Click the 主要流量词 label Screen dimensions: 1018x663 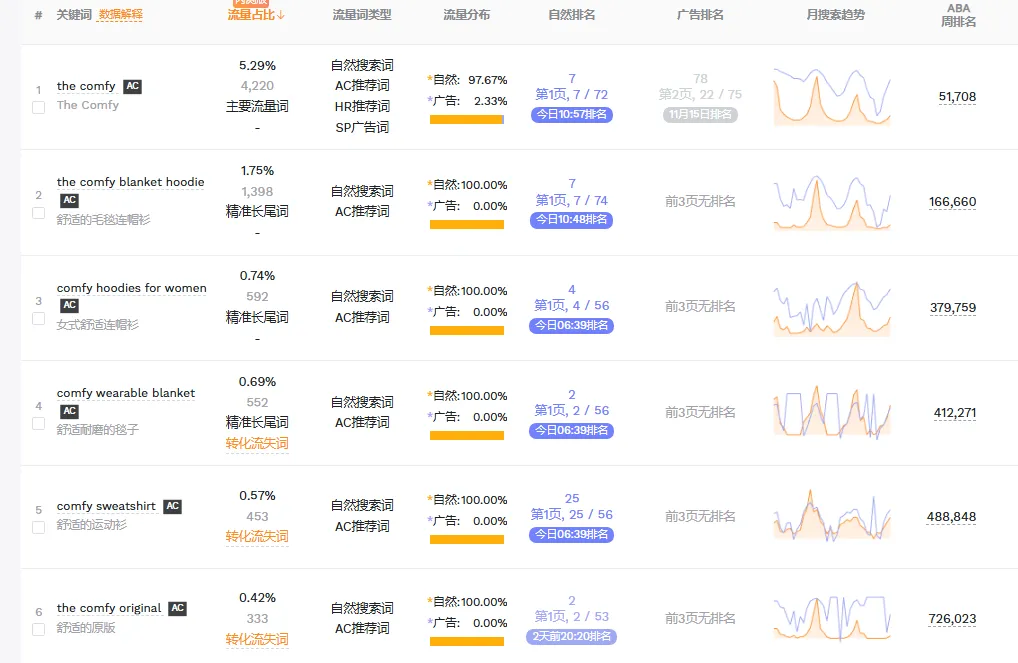[x=257, y=106]
